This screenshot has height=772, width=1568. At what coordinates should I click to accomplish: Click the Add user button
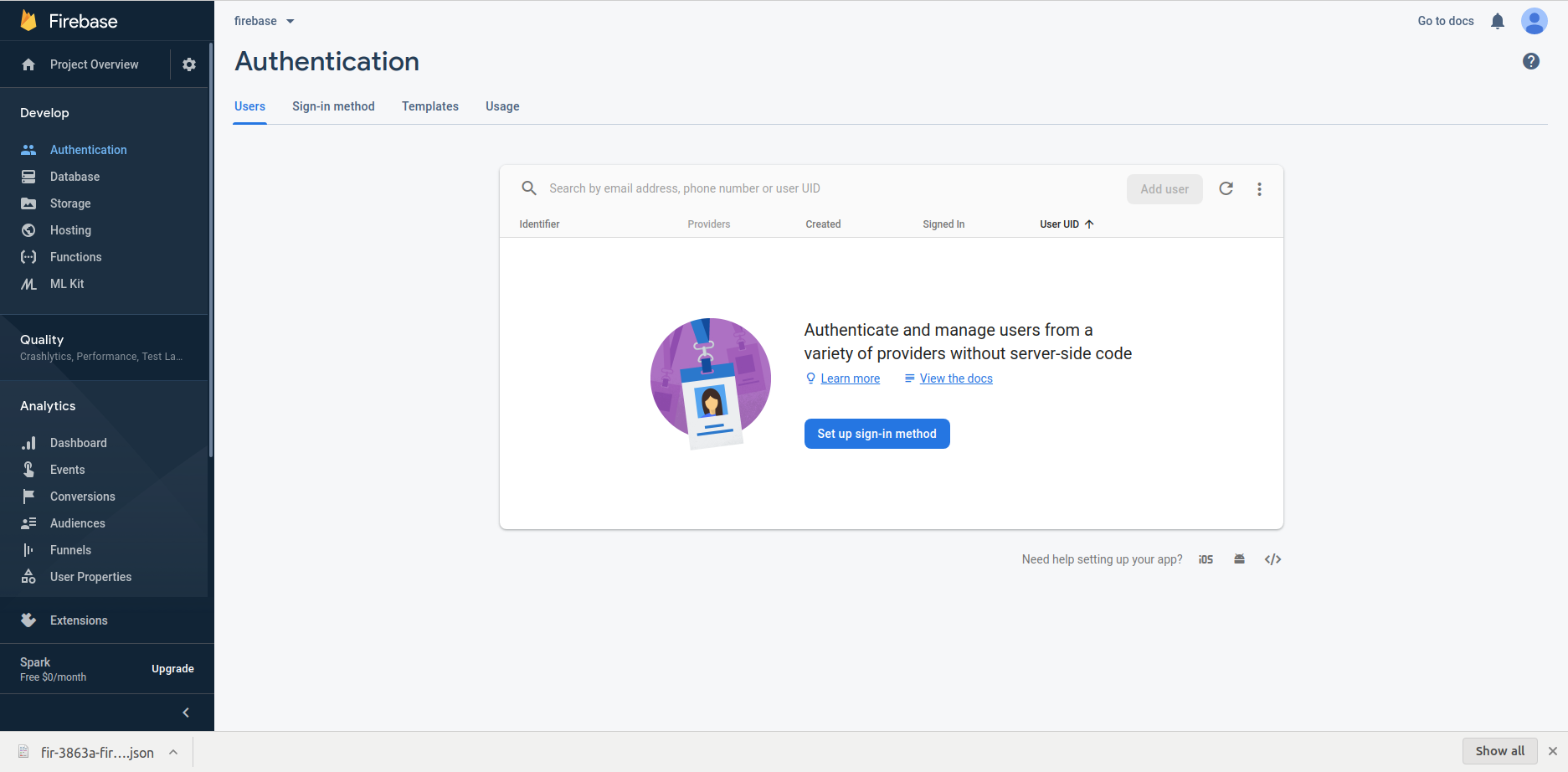[1164, 189]
